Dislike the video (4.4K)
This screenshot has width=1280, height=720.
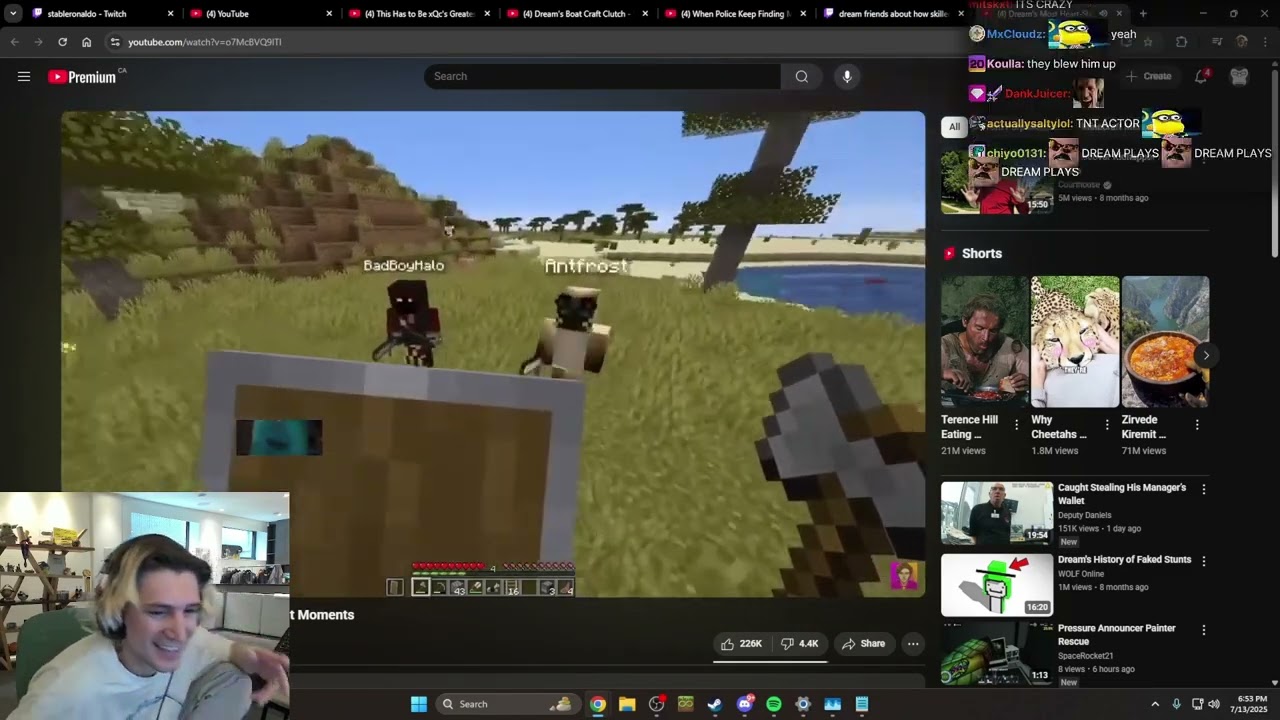pos(800,644)
